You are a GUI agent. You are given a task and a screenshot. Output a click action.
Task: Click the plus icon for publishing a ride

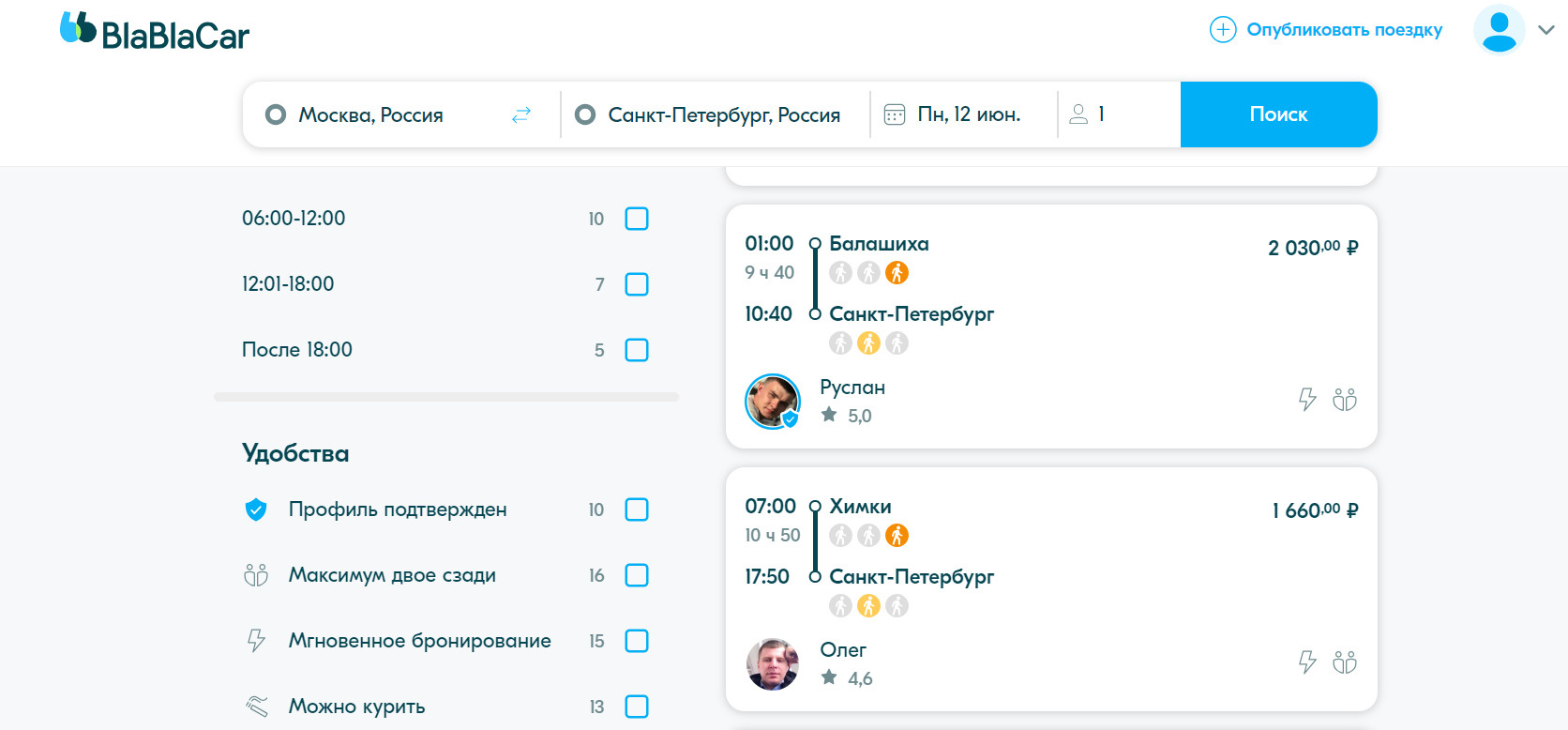1223,30
